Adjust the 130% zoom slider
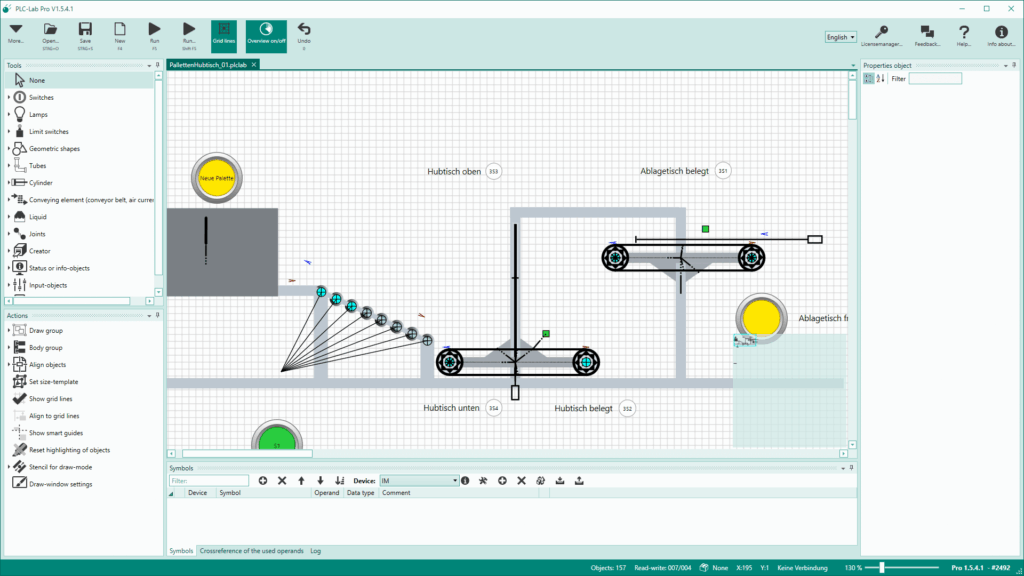The width and height of the screenshot is (1024, 576). [x=882, y=568]
